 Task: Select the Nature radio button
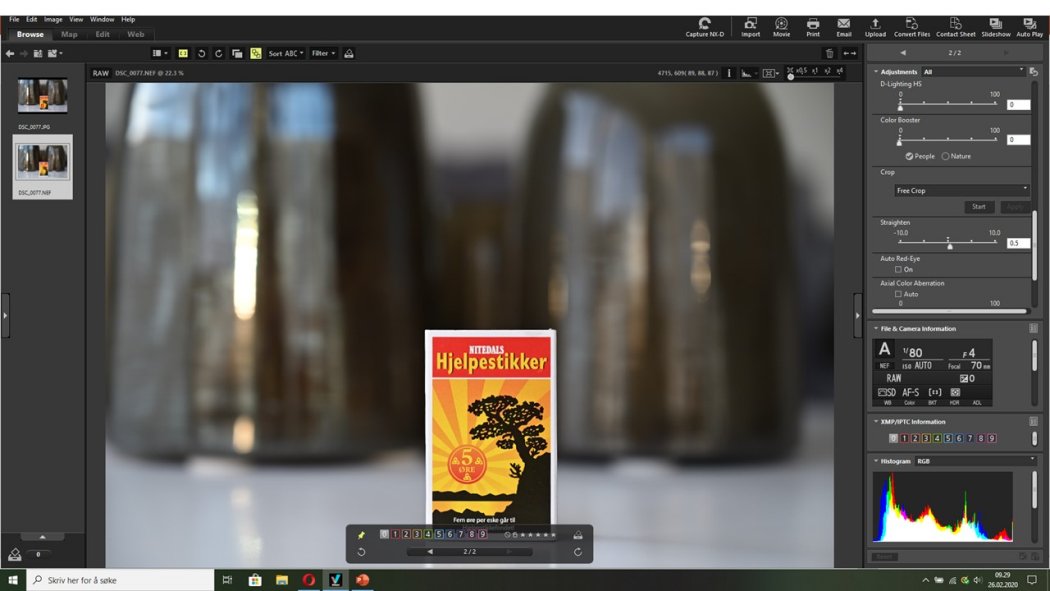coord(946,156)
